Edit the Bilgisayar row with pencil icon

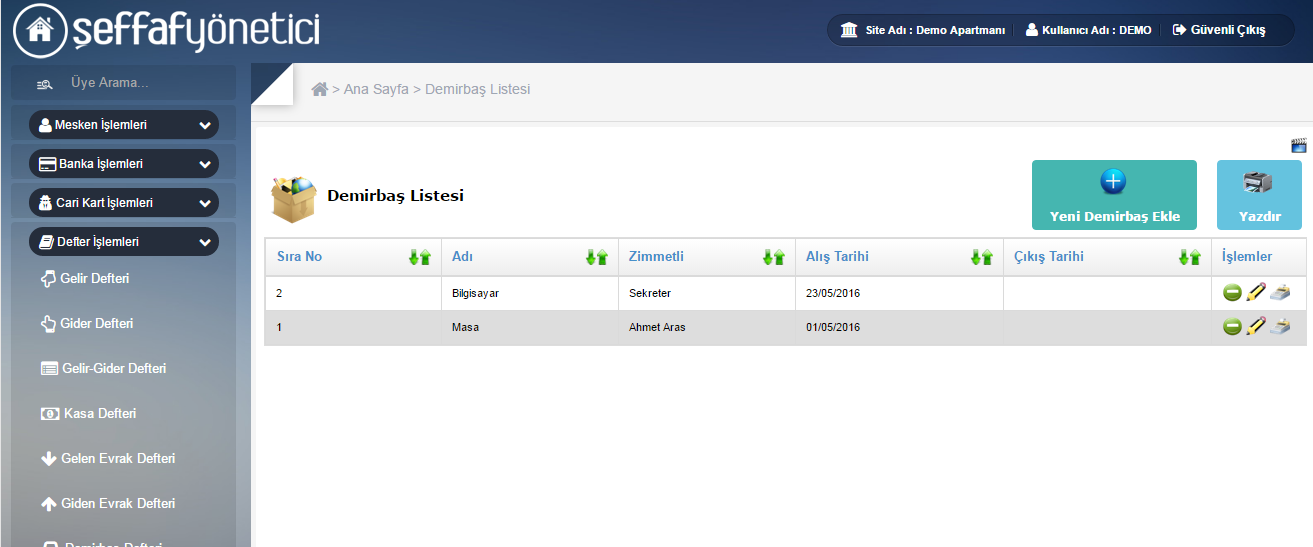coord(1256,293)
